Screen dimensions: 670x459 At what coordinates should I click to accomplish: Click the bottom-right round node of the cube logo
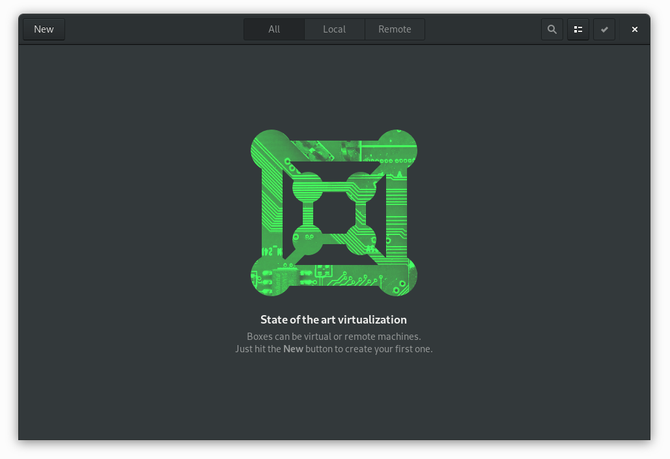(x=397, y=276)
